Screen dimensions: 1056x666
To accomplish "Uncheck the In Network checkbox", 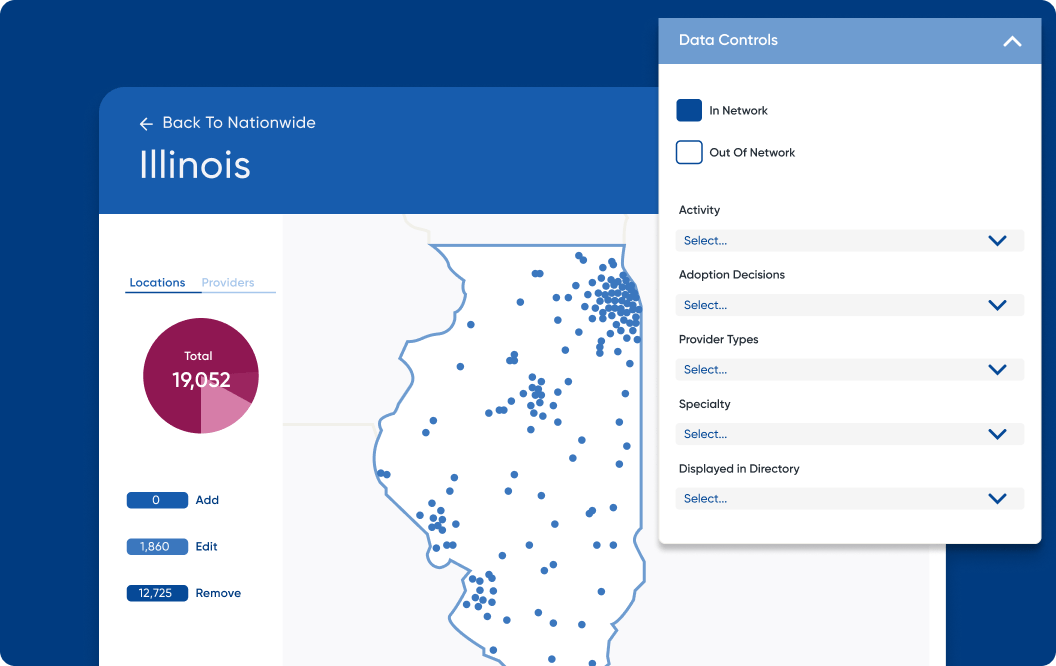I will (x=689, y=110).
